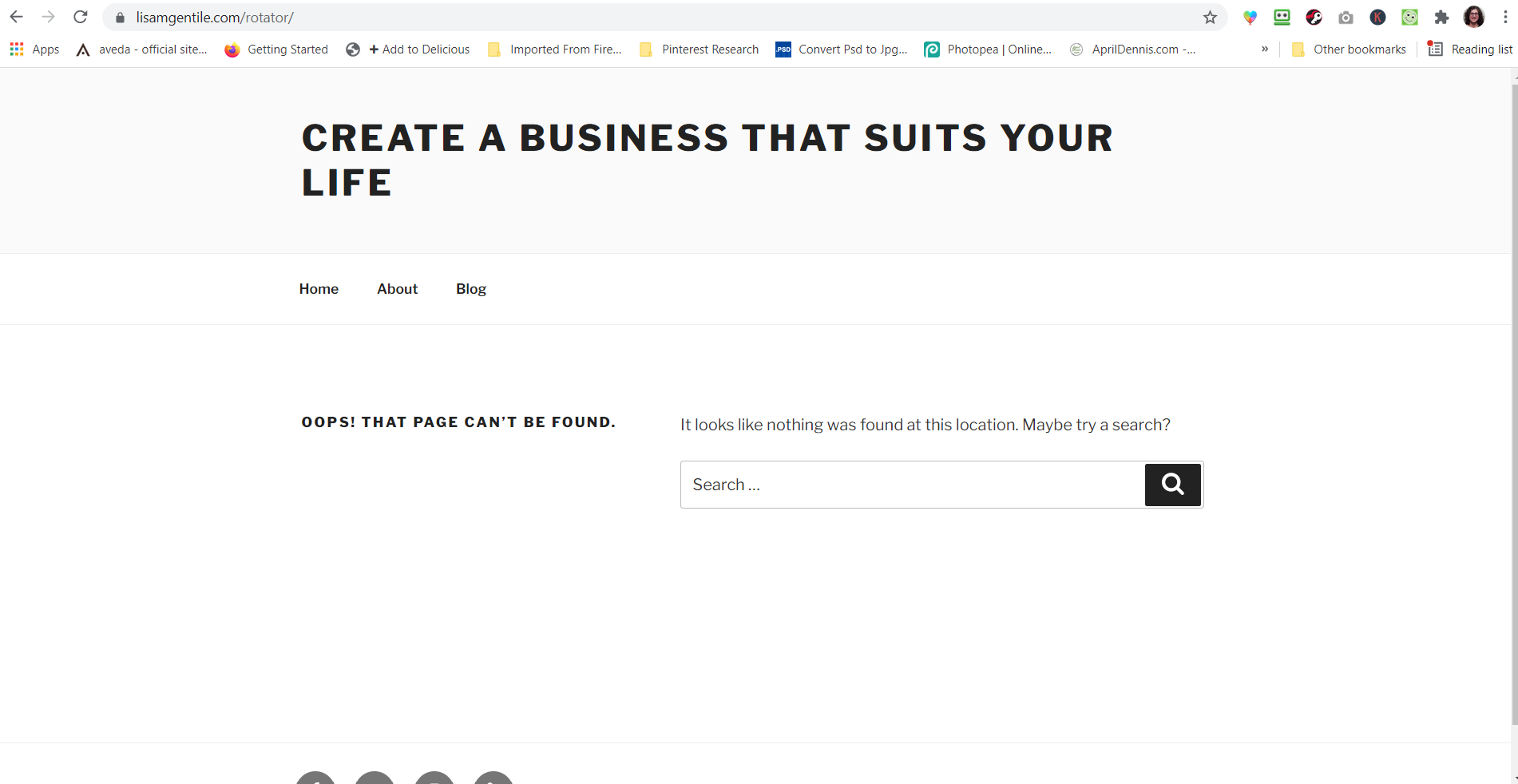Open the colorful heart extension icon
This screenshot has height=784, width=1518.
(x=1250, y=18)
